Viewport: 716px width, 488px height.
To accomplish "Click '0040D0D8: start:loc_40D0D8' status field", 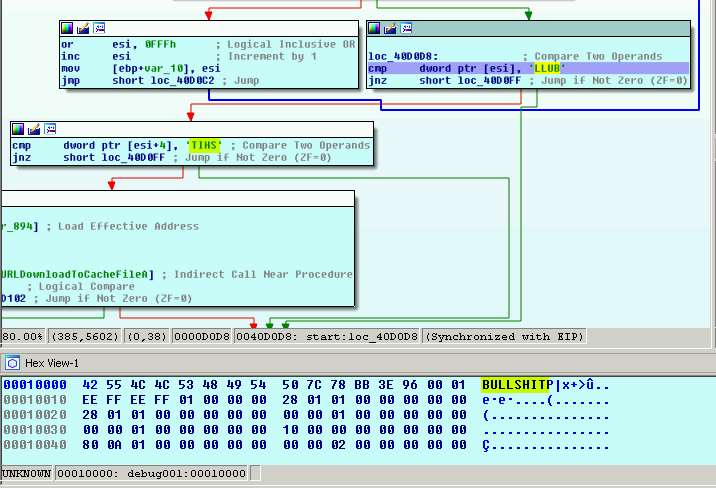I will [x=326, y=336].
